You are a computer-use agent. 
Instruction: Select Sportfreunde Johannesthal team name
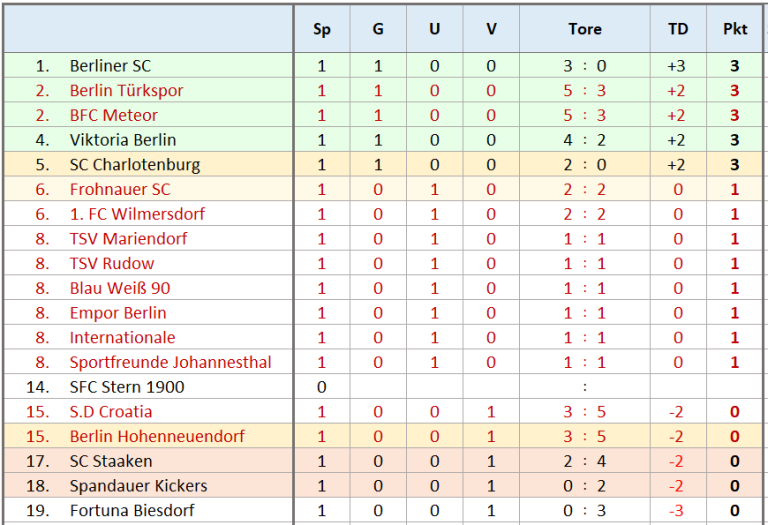coord(170,362)
